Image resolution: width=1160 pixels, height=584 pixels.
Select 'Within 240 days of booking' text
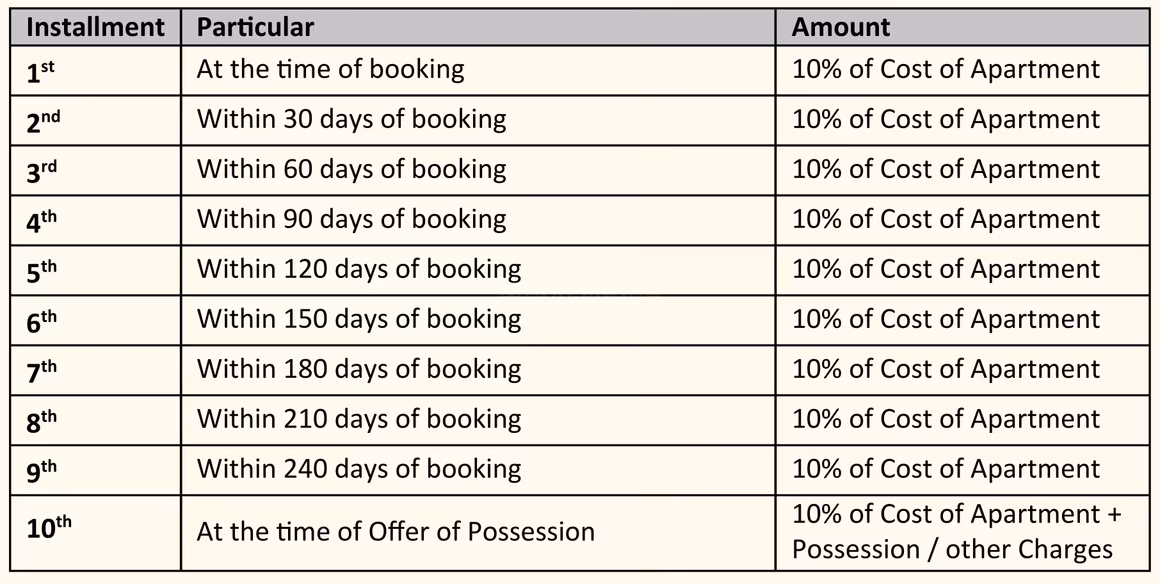pos(359,469)
